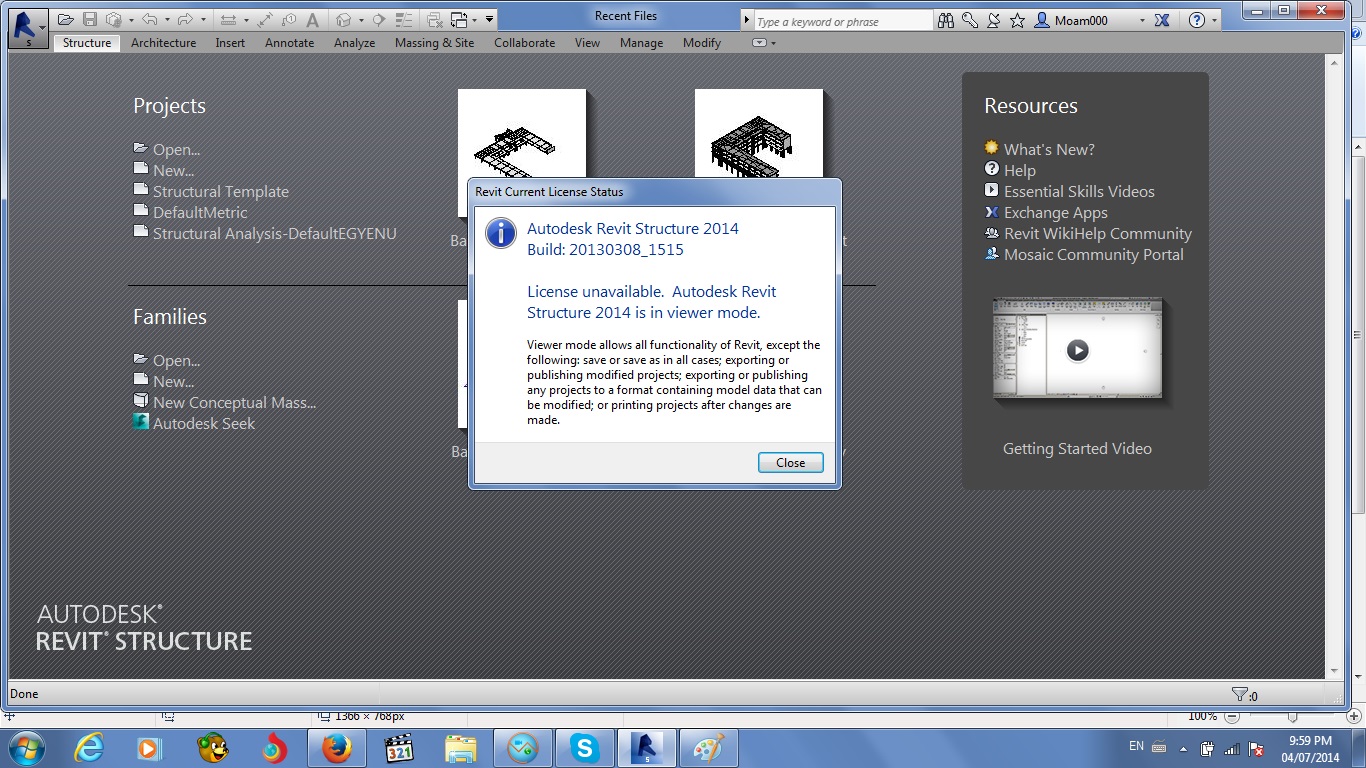Image resolution: width=1366 pixels, height=768 pixels.
Task: Open Skype from the taskbar
Action: pos(585,748)
